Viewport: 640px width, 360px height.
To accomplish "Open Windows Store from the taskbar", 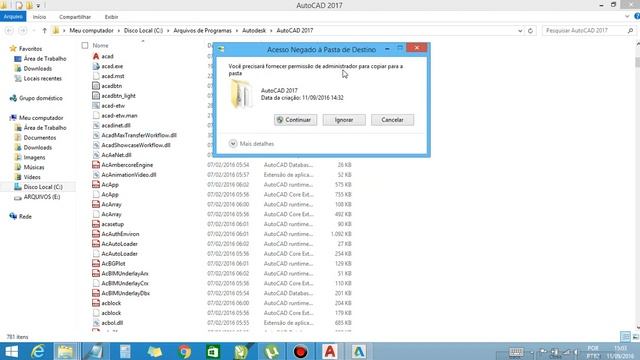I will point(213,351).
